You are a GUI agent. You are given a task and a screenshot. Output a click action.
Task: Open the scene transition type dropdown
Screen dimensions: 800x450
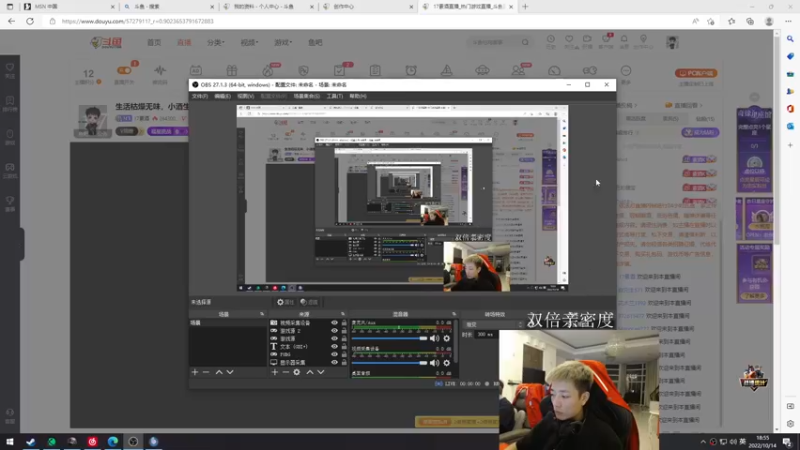click(493, 324)
